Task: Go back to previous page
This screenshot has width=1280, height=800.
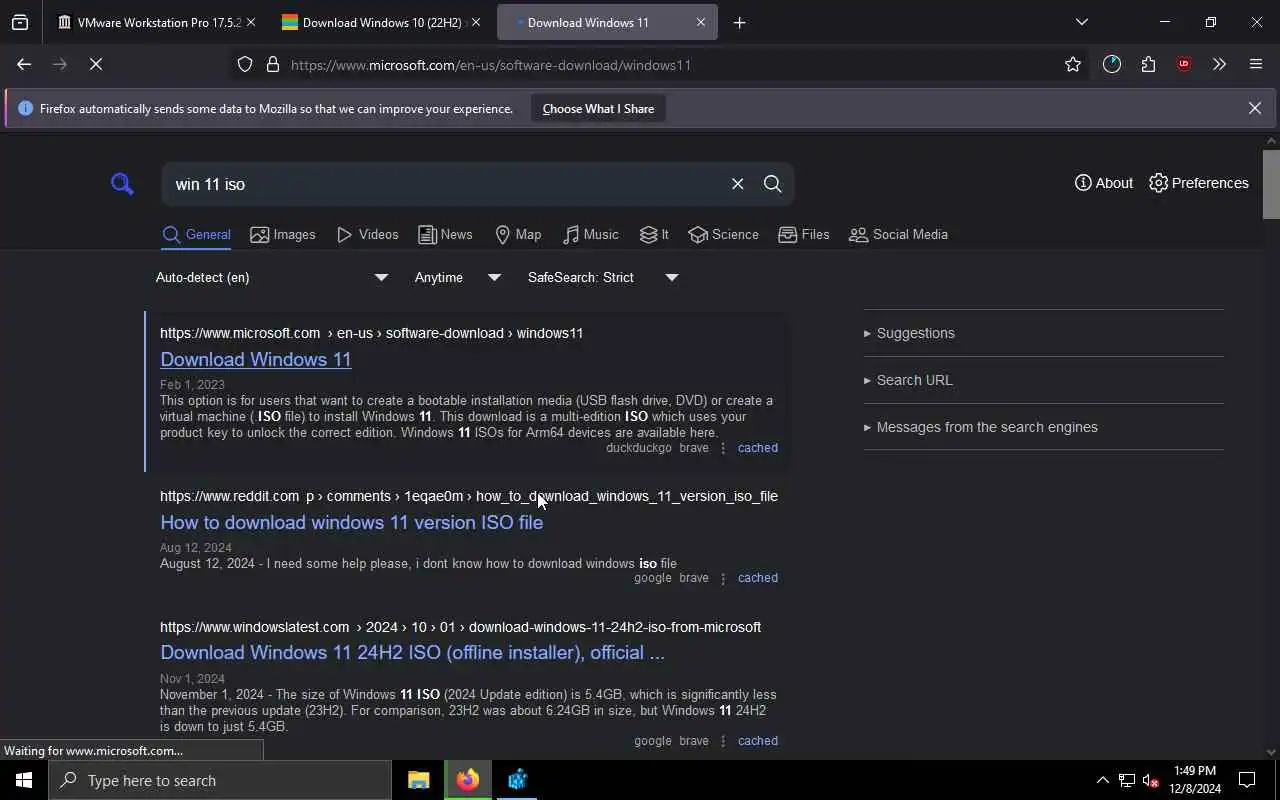Action: pos(24,64)
